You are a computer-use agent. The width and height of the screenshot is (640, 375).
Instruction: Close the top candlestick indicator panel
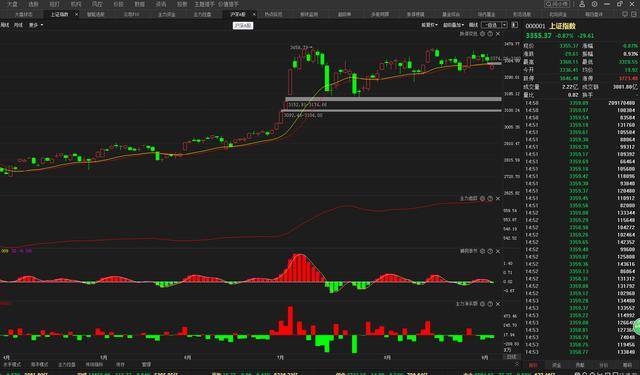point(498,34)
